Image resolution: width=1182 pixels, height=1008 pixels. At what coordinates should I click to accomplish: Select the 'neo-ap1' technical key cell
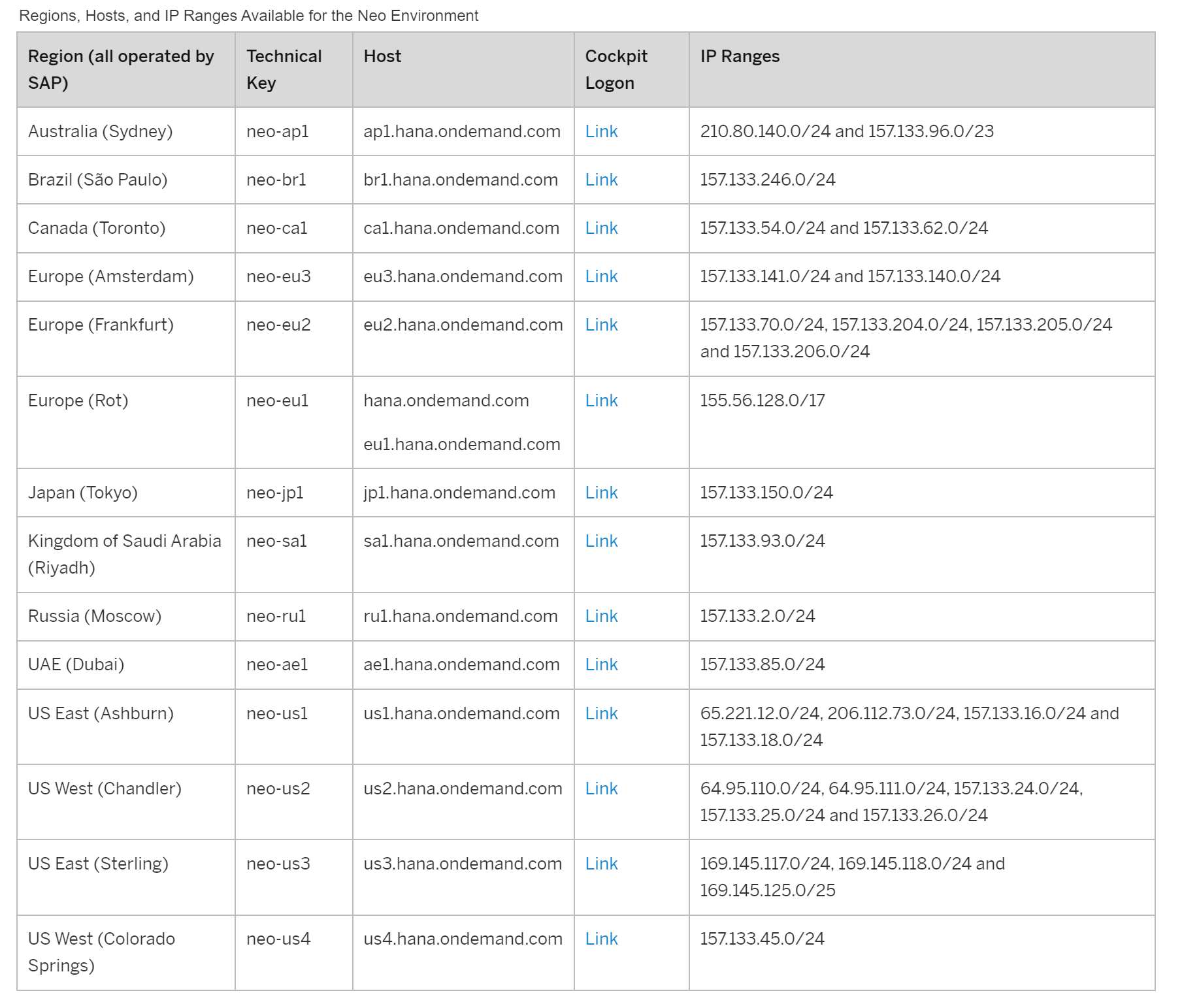click(294, 131)
